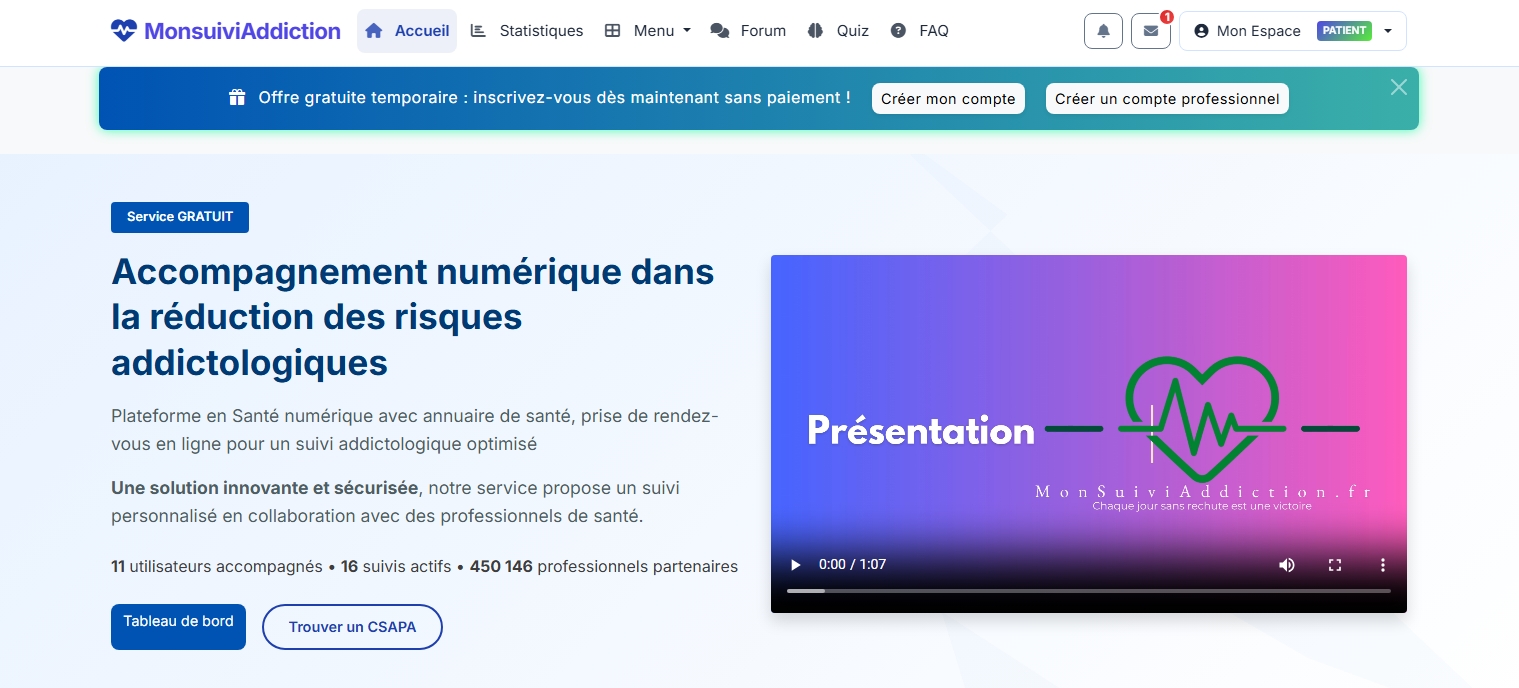Click the caret next to the PATIENT badge

point(1387,31)
